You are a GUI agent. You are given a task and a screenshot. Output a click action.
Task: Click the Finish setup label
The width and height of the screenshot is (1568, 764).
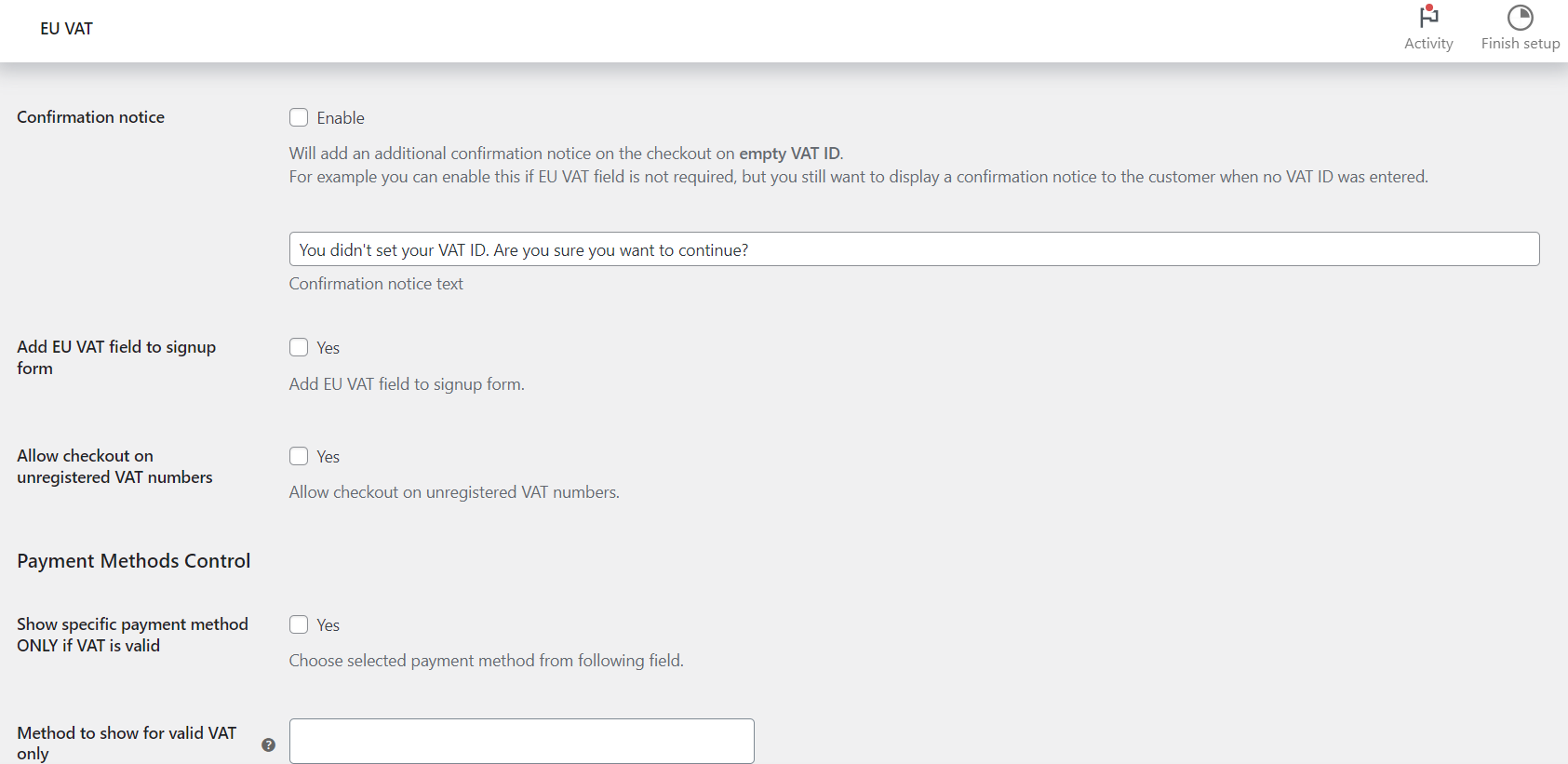point(1521,43)
